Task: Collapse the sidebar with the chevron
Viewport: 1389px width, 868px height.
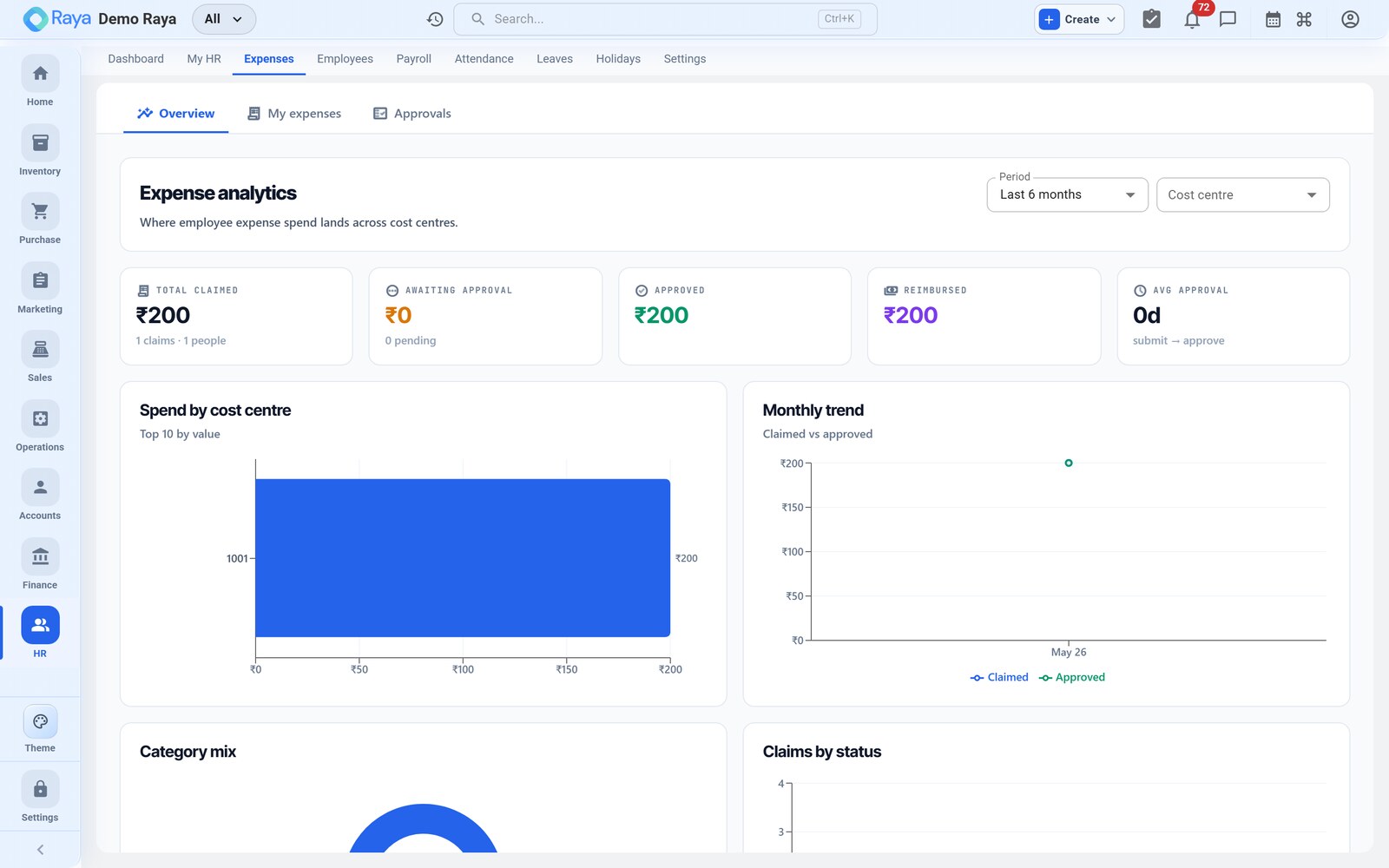Action: point(40,850)
